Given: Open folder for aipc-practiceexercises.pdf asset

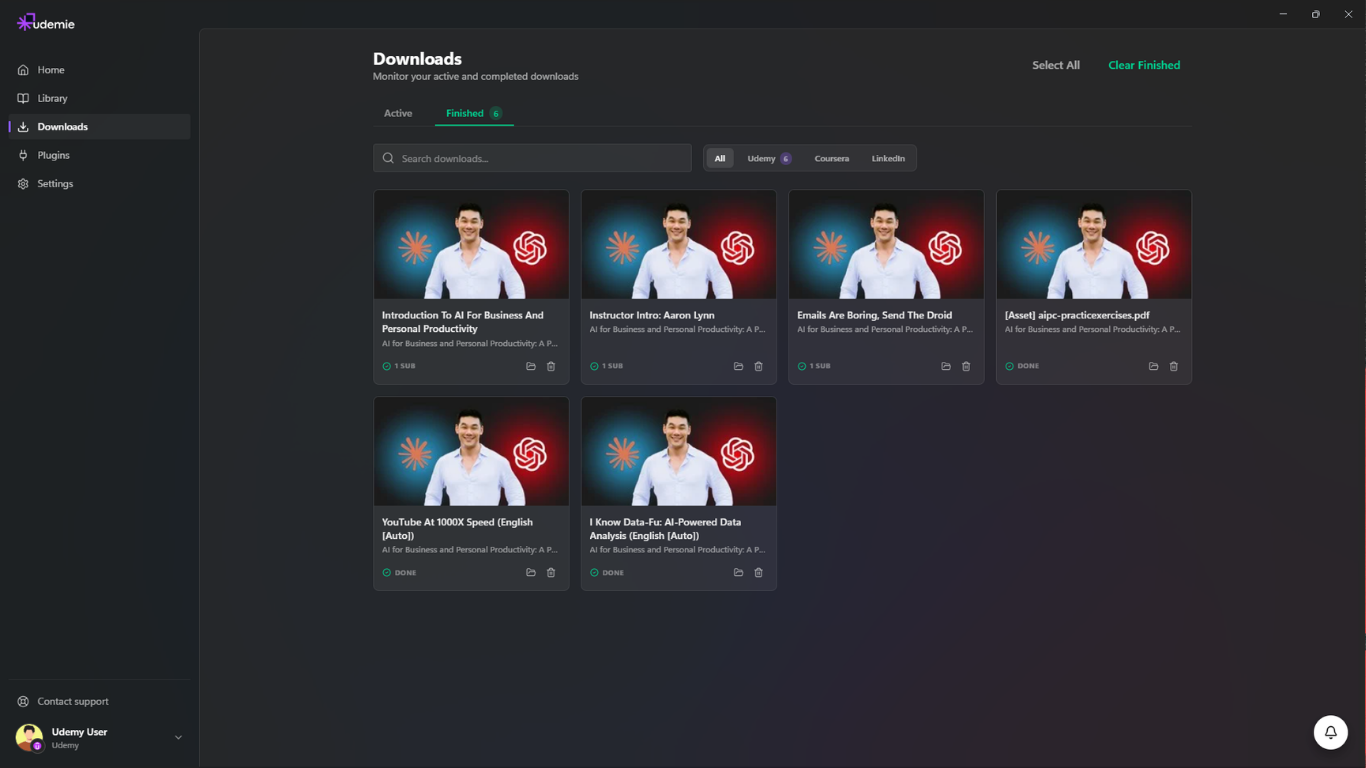Looking at the screenshot, I should pyautogui.click(x=1154, y=366).
